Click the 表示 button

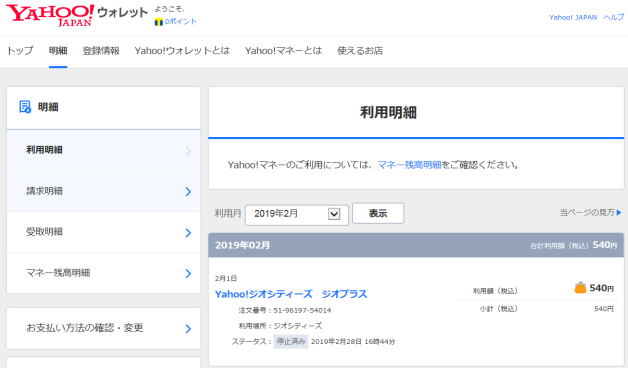(378, 213)
